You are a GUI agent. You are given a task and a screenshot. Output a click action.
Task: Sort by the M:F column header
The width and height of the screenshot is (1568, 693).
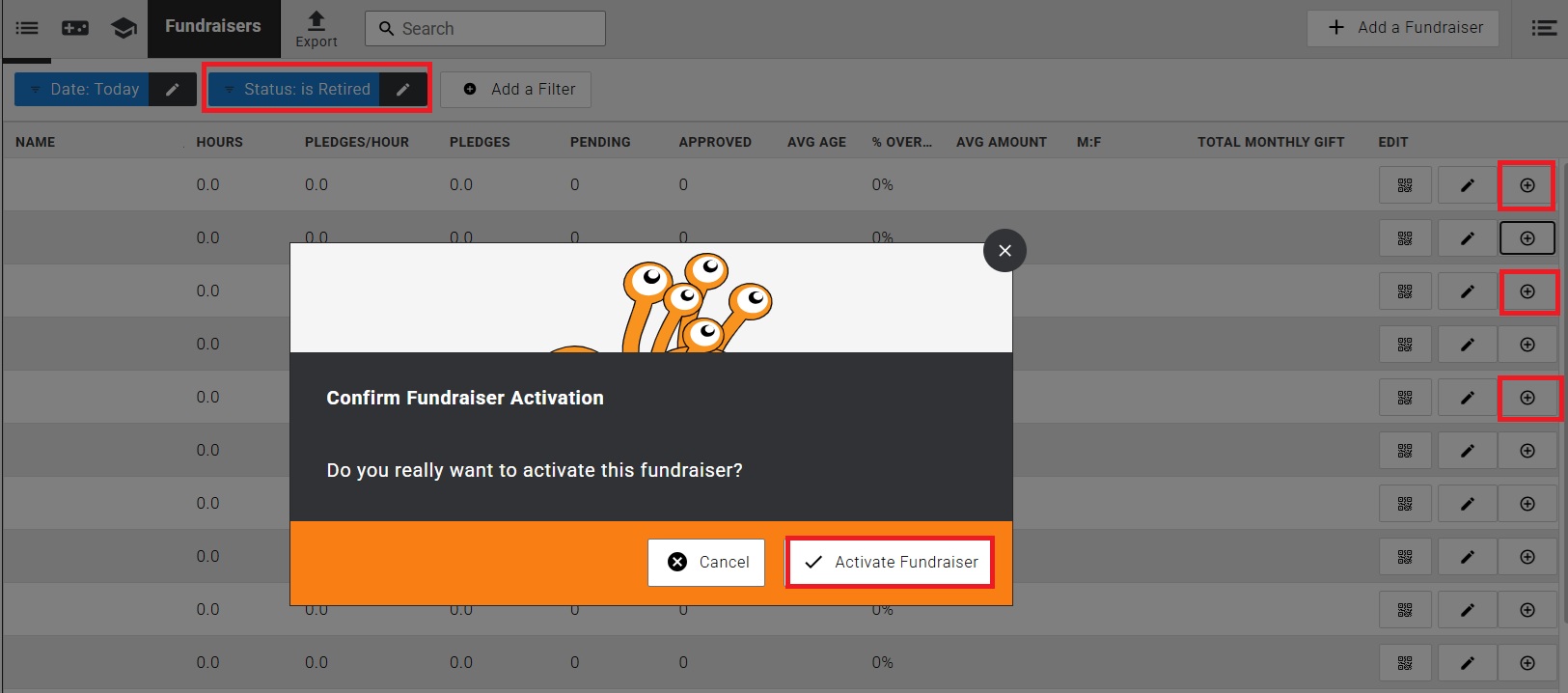1088,142
